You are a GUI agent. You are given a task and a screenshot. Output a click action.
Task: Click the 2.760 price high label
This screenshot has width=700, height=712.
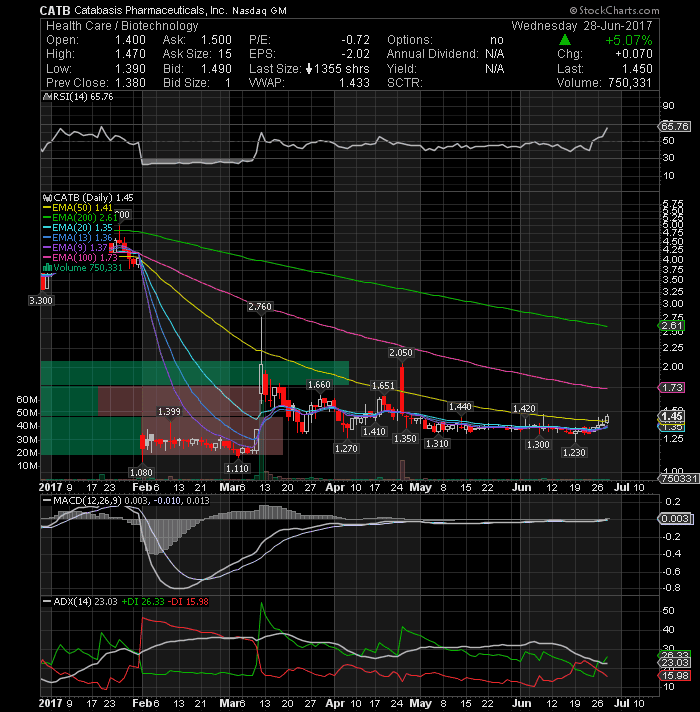point(260,307)
